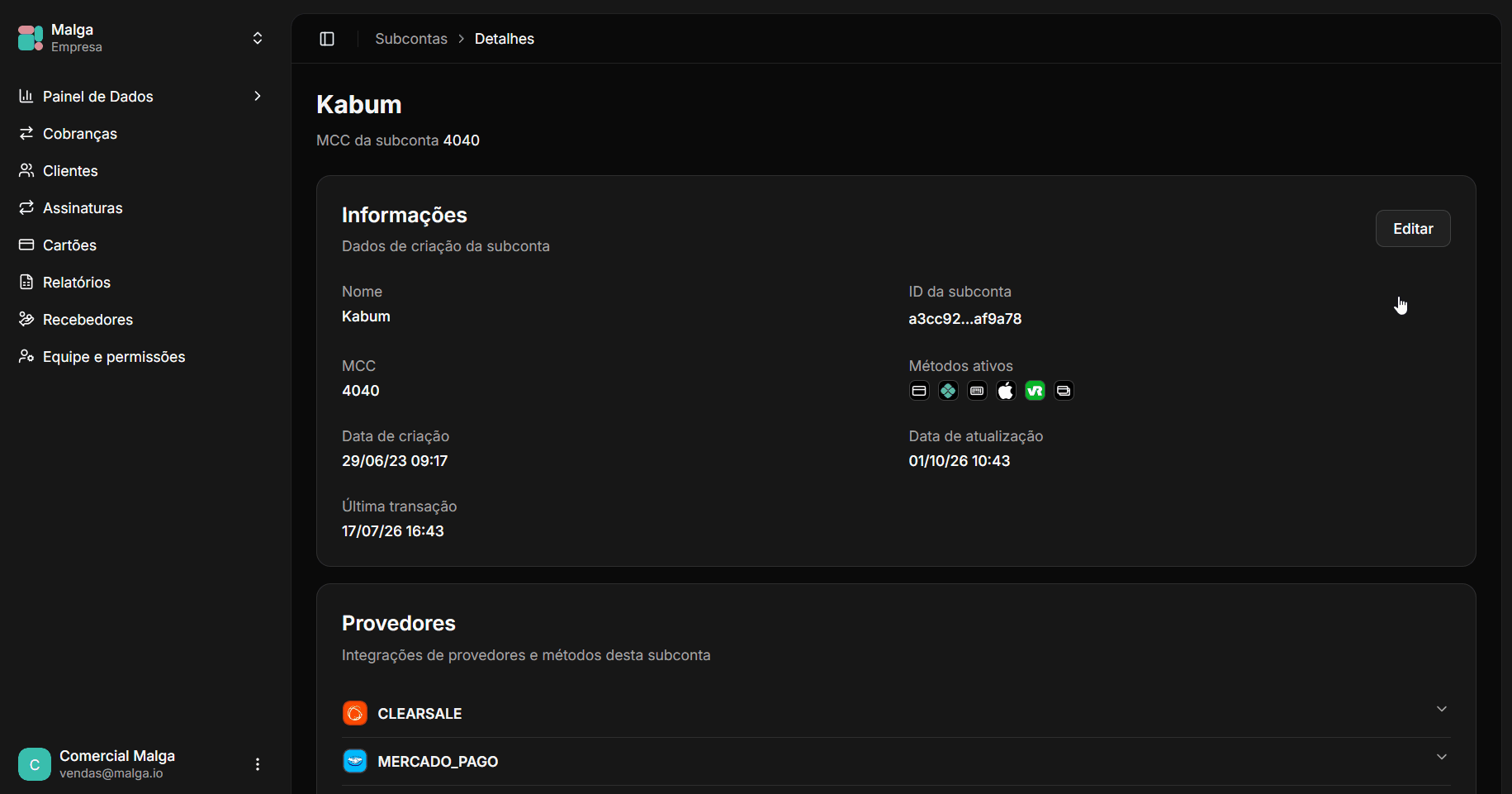Click the ClearSale orange provider logo
The image size is (1512, 794).
point(355,713)
